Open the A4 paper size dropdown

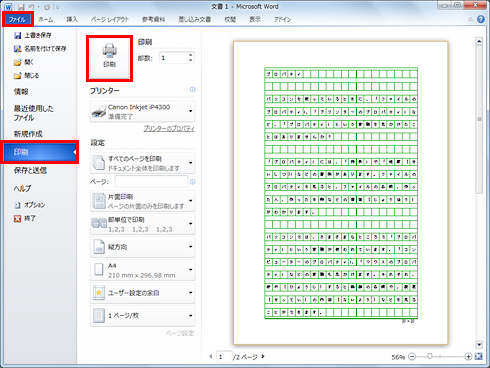[x=143, y=270]
